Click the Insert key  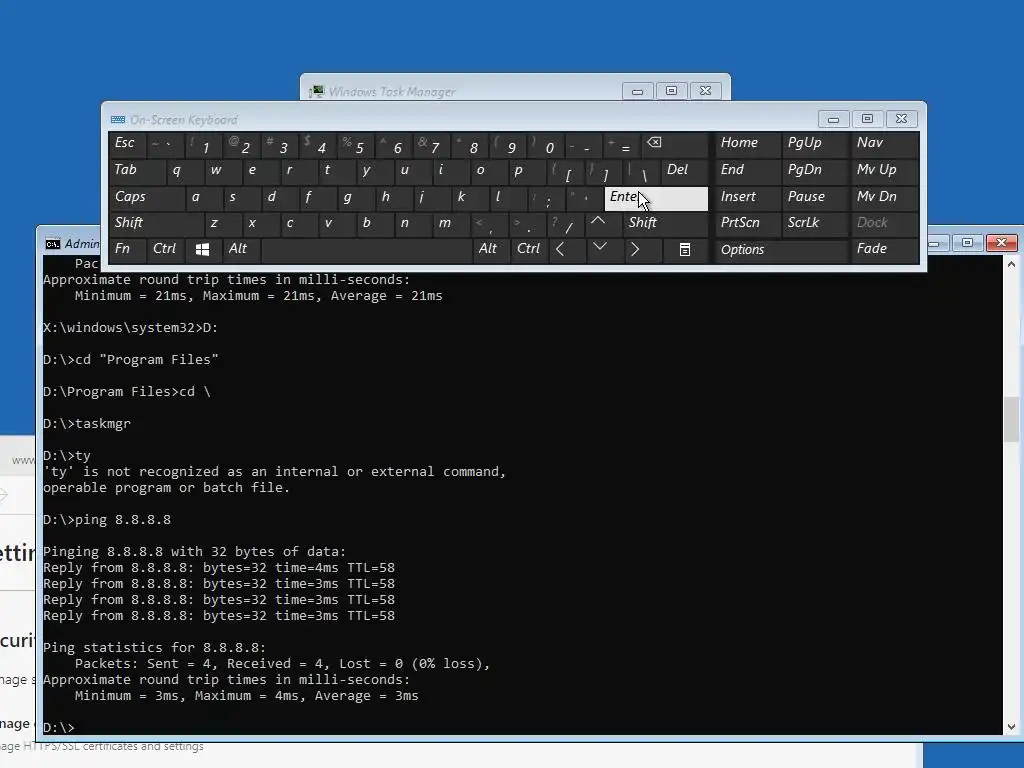[748, 197]
